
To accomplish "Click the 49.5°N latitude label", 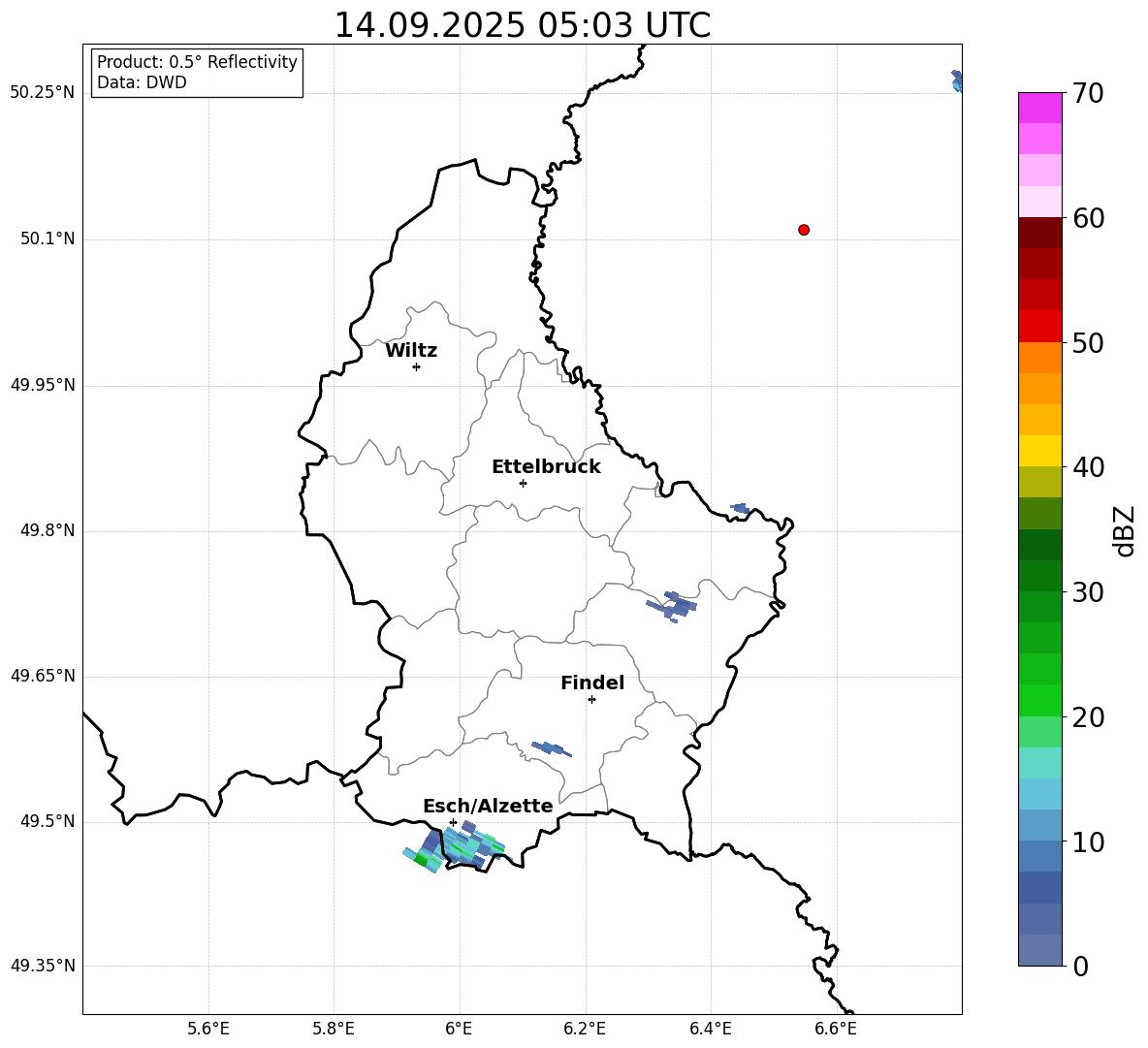I will click(47, 821).
